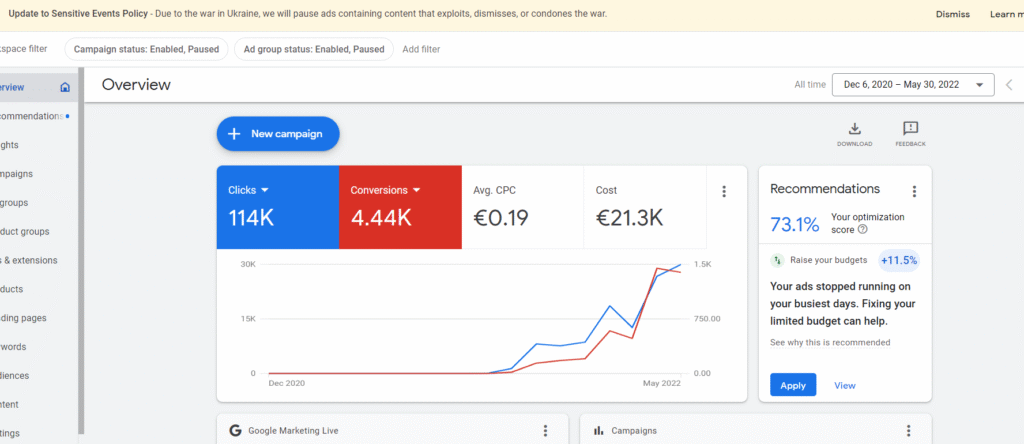Dismiss the Sensitive Events Policy banner
This screenshot has height=444, width=1024.
[953, 14]
